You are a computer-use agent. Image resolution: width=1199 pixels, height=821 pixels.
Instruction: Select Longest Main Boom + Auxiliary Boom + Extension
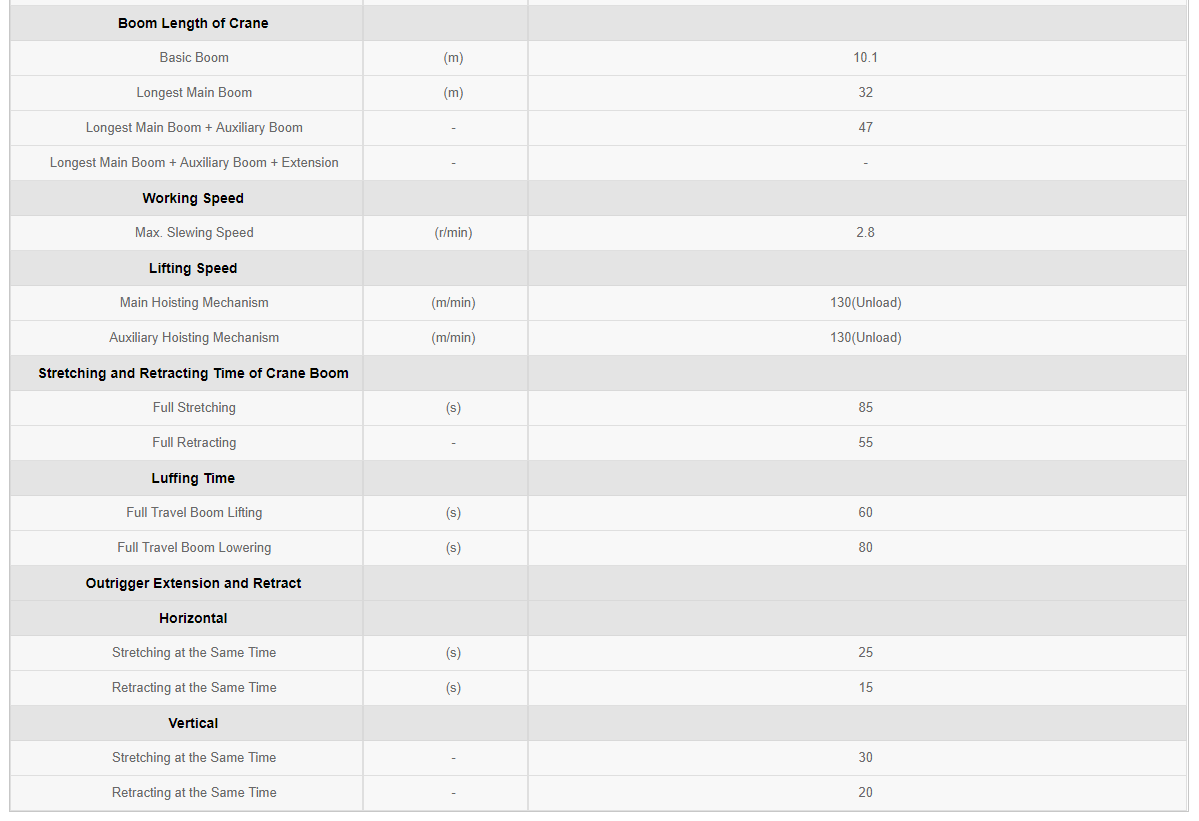click(x=194, y=163)
